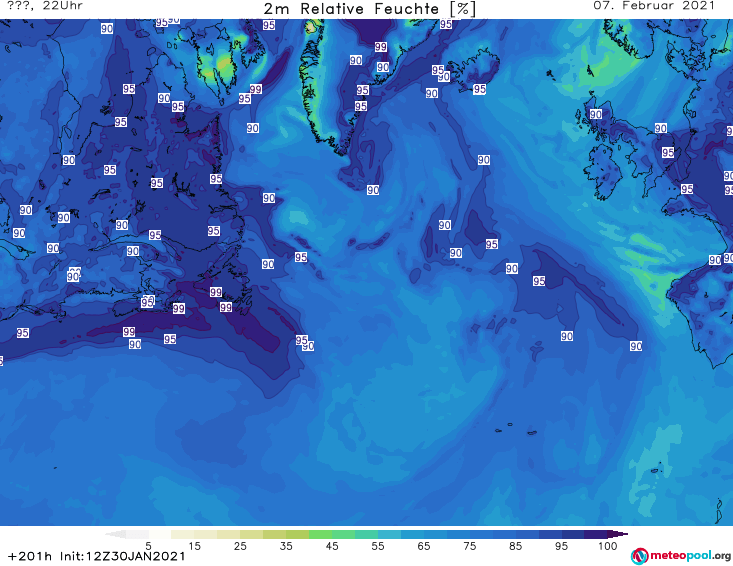Click legend tick label '15'
The width and height of the screenshot is (733, 566).
click(x=194, y=546)
